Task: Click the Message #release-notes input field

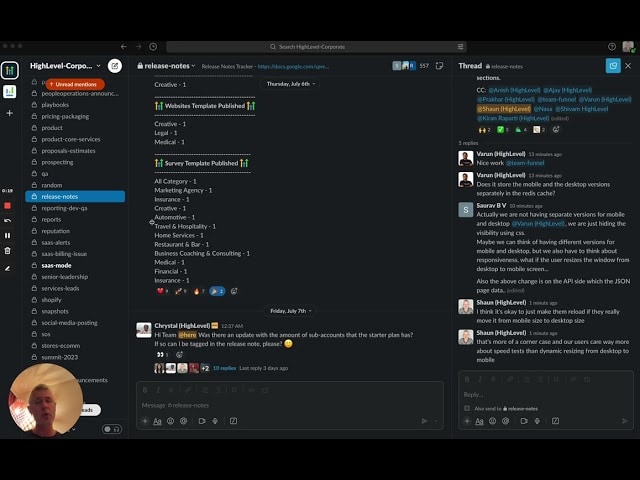Action: click(280, 405)
